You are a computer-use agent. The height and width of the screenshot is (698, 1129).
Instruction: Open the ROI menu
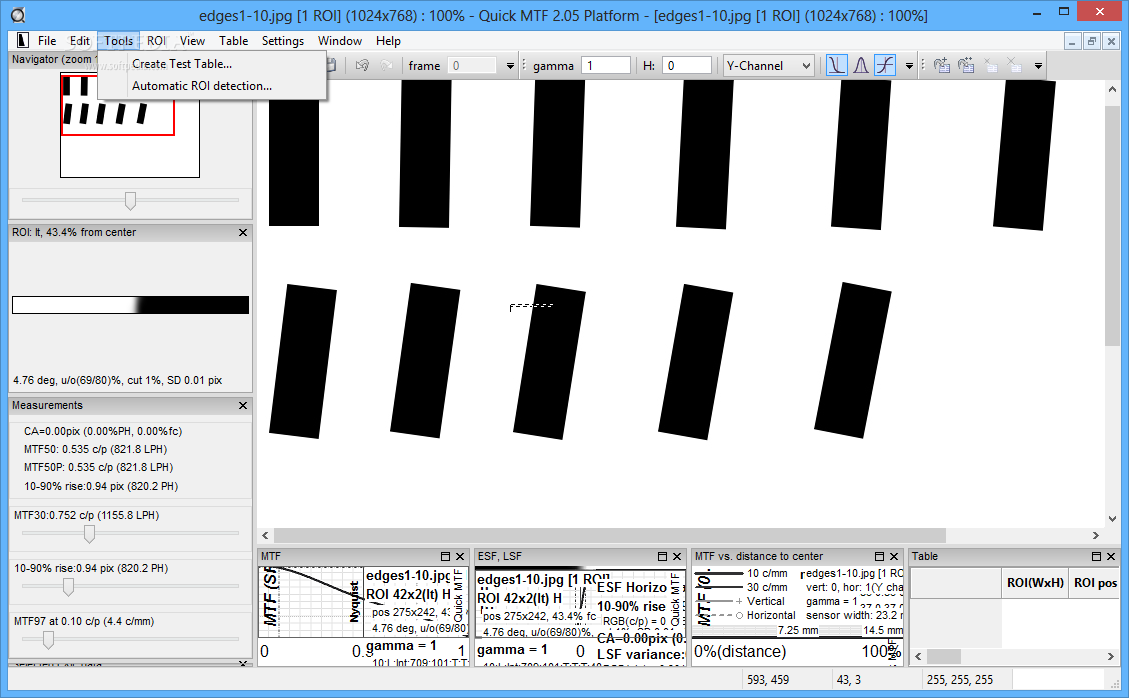(x=156, y=41)
